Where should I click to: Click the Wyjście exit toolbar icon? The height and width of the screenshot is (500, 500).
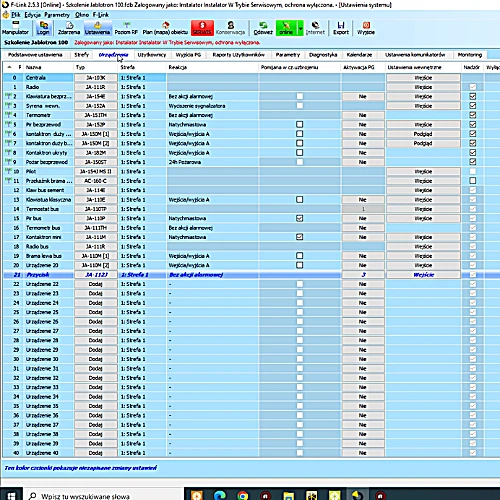click(366, 28)
